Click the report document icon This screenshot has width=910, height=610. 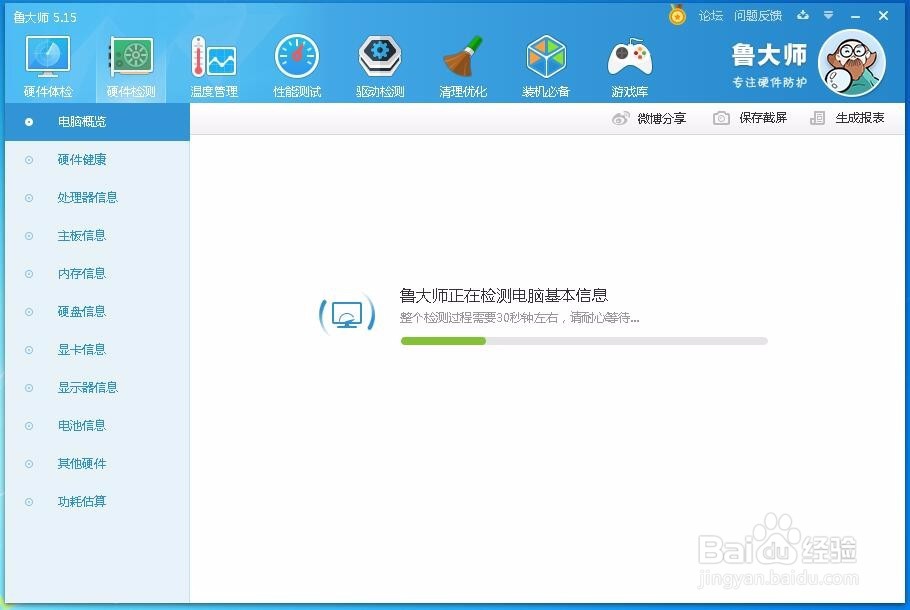(817, 118)
